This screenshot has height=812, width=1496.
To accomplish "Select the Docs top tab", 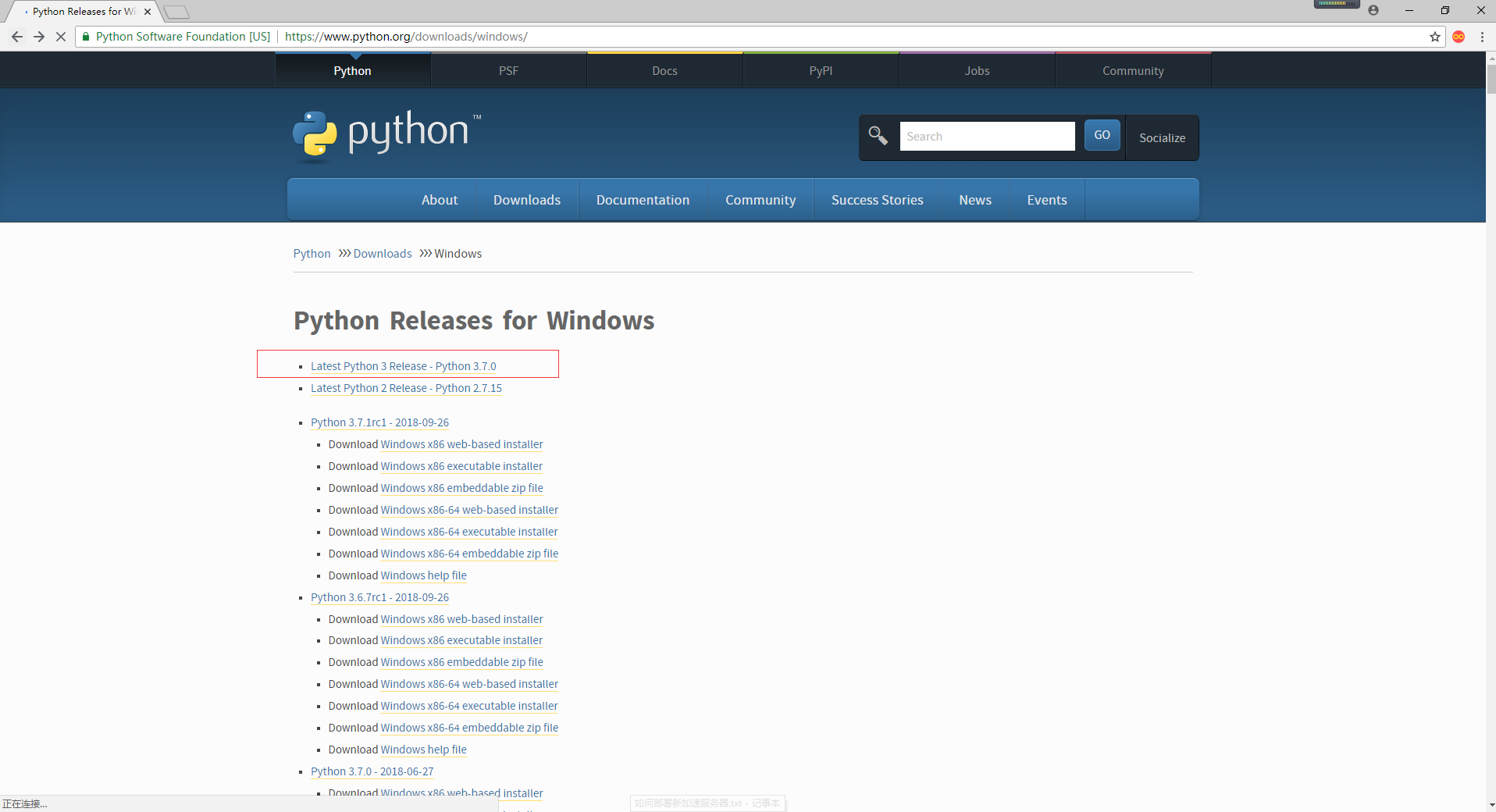I will click(x=665, y=70).
